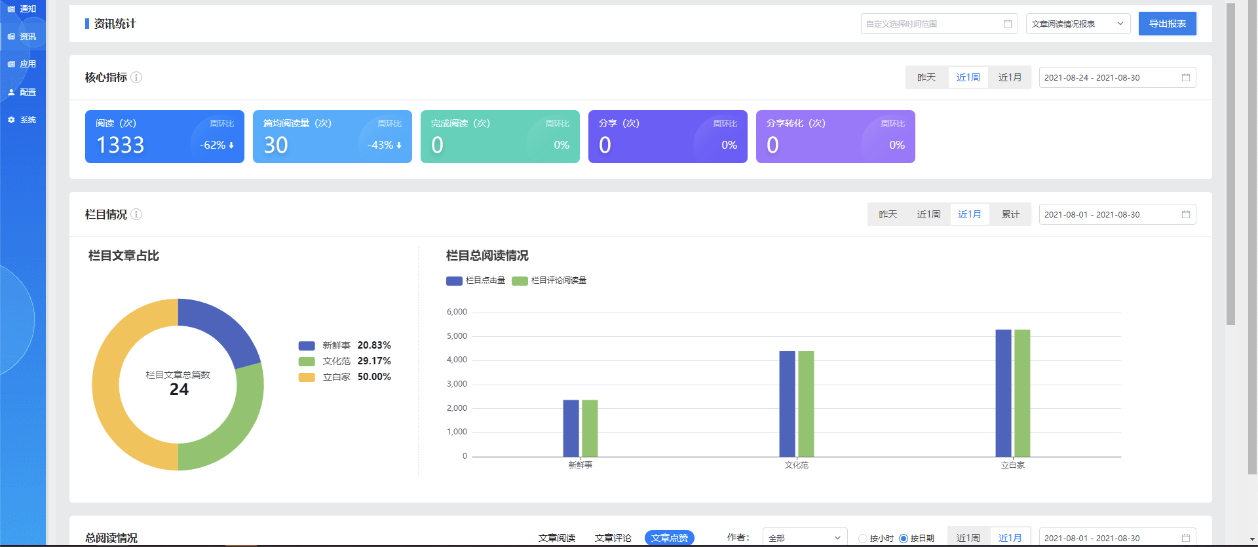The height and width of the screenshot is (547, 1258).
Task: Click the 阅读(次) 1333 metric card
Action: (165, 136)
